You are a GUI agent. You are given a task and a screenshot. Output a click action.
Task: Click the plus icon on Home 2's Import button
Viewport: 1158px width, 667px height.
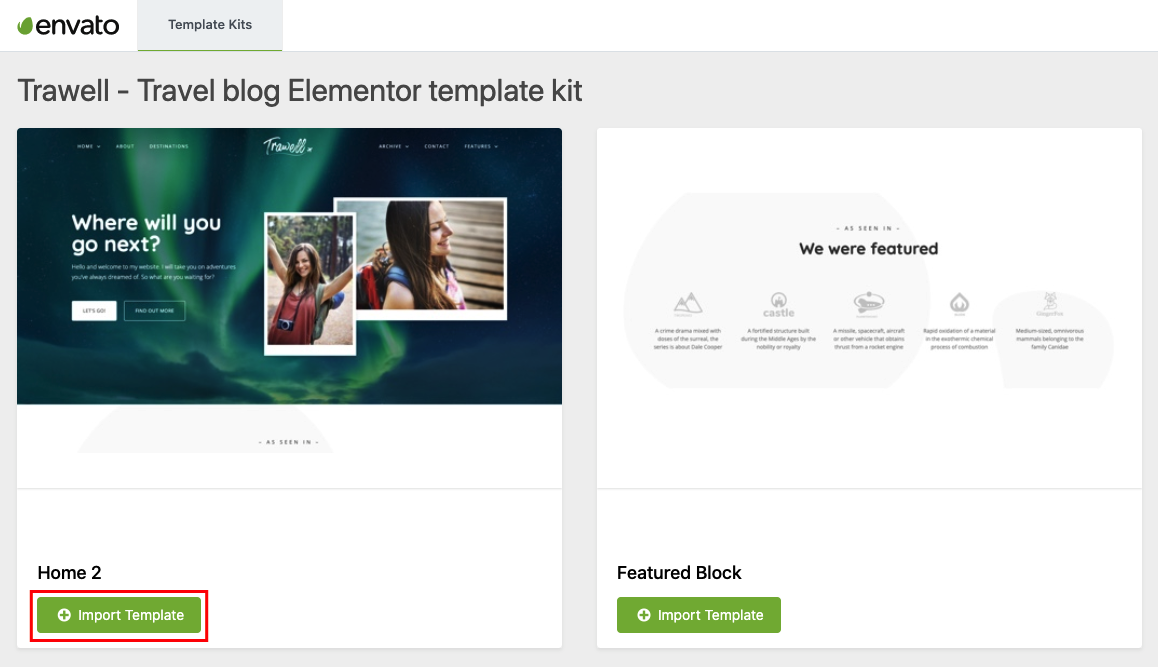pyautogui.click(x=63, y=615)
